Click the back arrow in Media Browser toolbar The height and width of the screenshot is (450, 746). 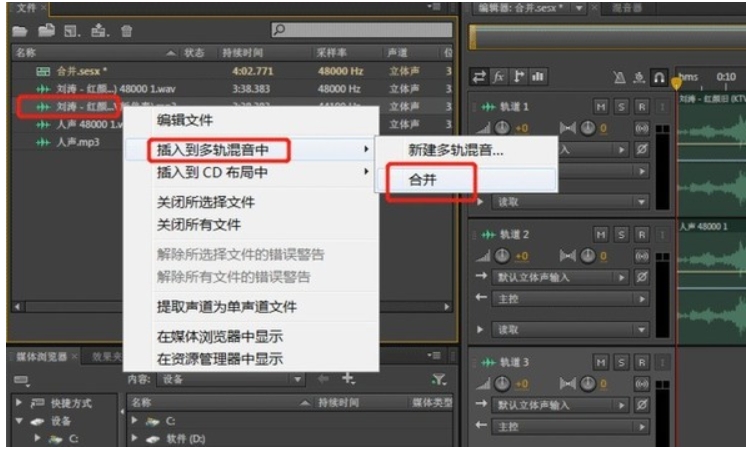click(324, 379)
